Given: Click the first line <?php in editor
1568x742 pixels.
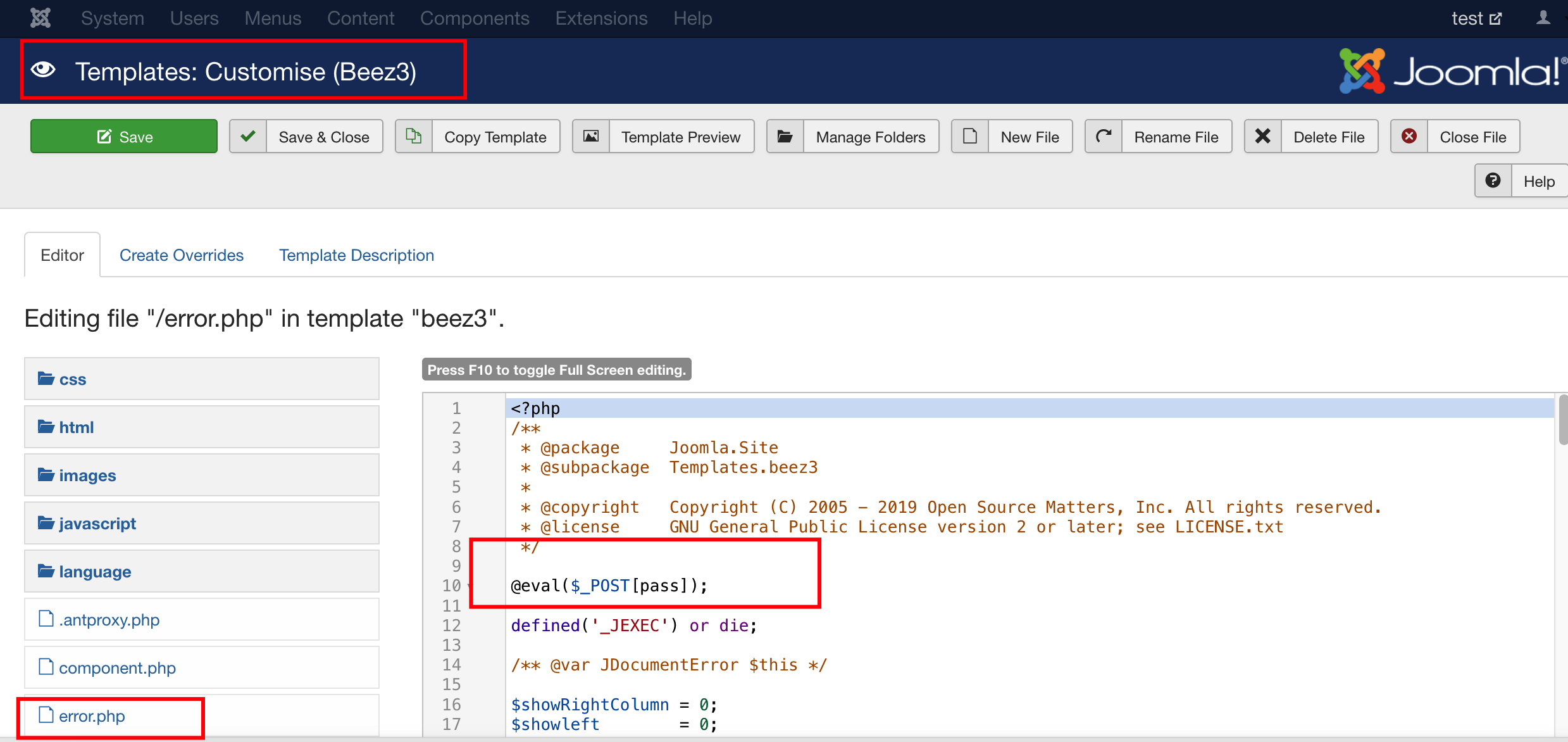Looking at the screenshot, I should tap(535, 408).
